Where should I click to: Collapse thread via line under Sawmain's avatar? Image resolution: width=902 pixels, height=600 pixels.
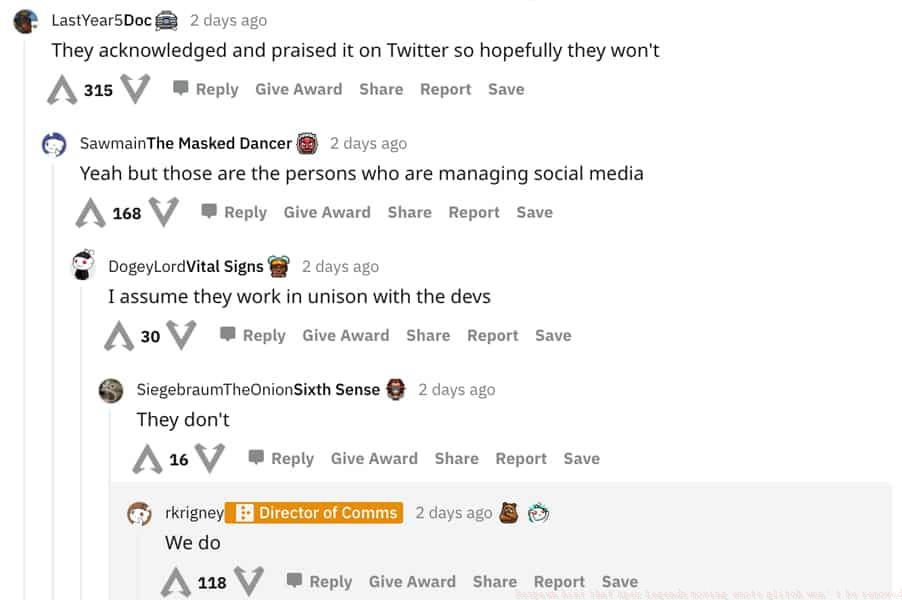tap(53, 380)
